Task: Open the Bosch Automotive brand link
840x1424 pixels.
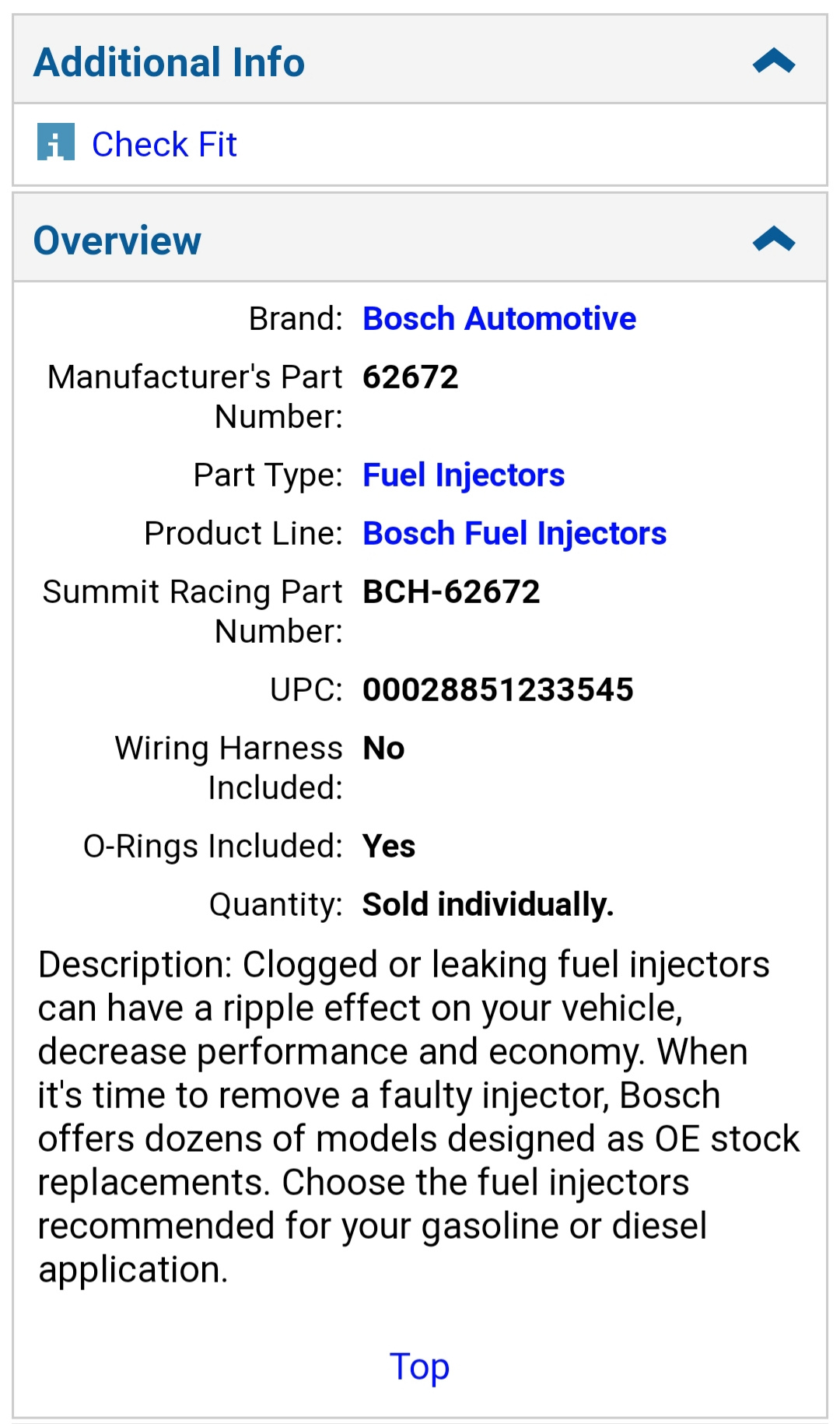Action: [x=499, y=319]
